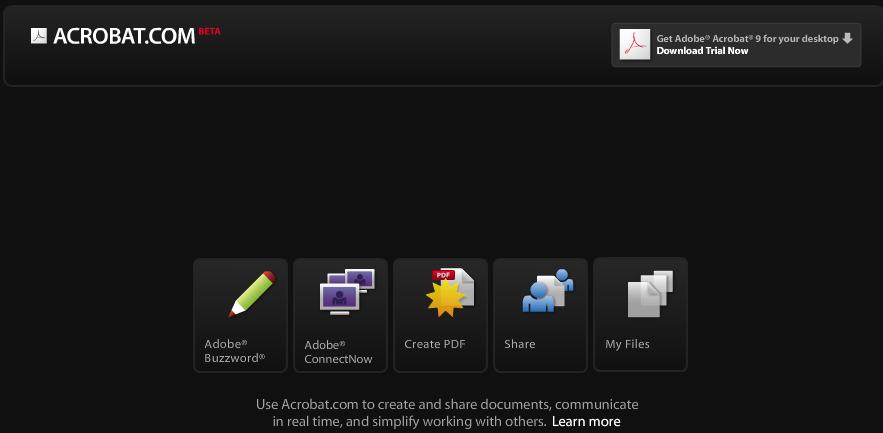The width and height of the screenshot is (883, 433).
Task: Select the Create PDF label
Action: coord(435,344)
